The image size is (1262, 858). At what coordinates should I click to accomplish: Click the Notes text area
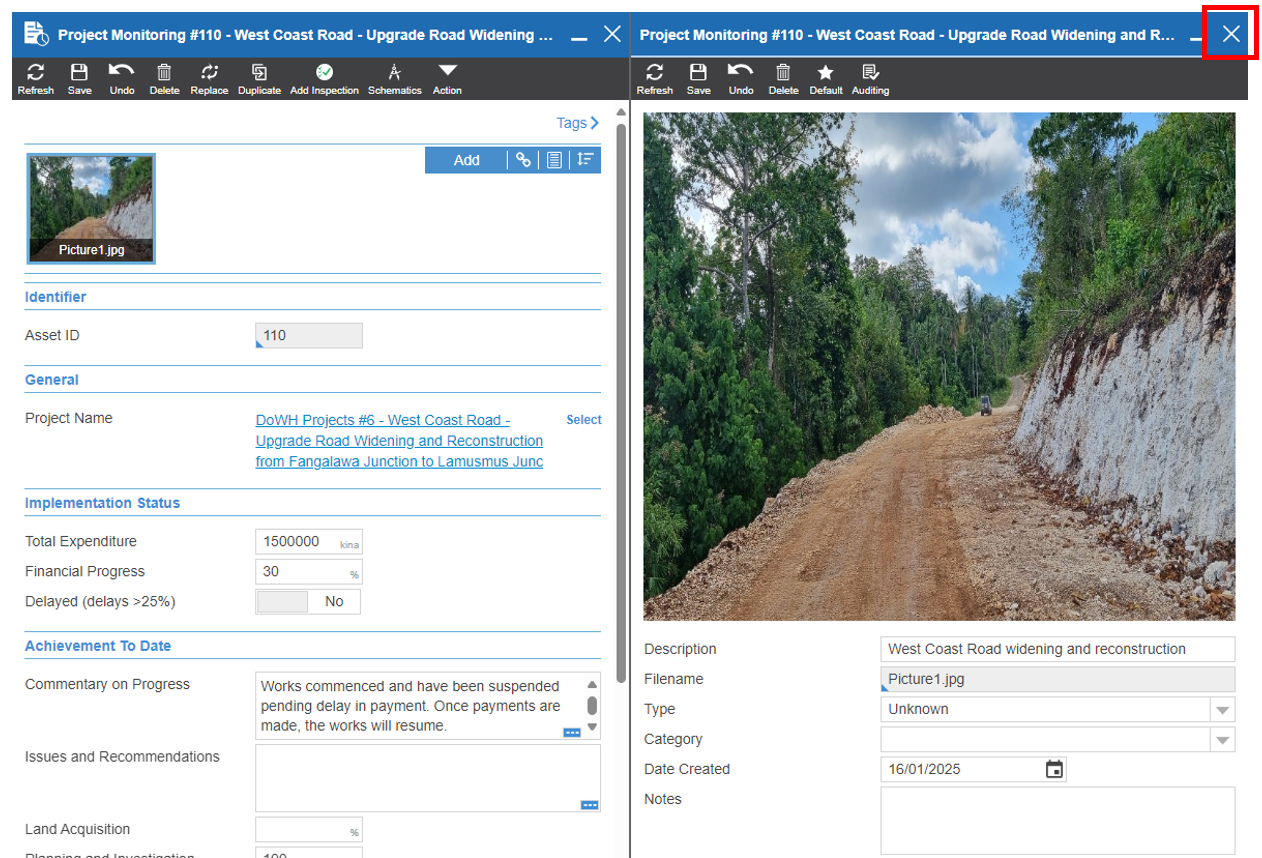click(x=1058, y=821)
